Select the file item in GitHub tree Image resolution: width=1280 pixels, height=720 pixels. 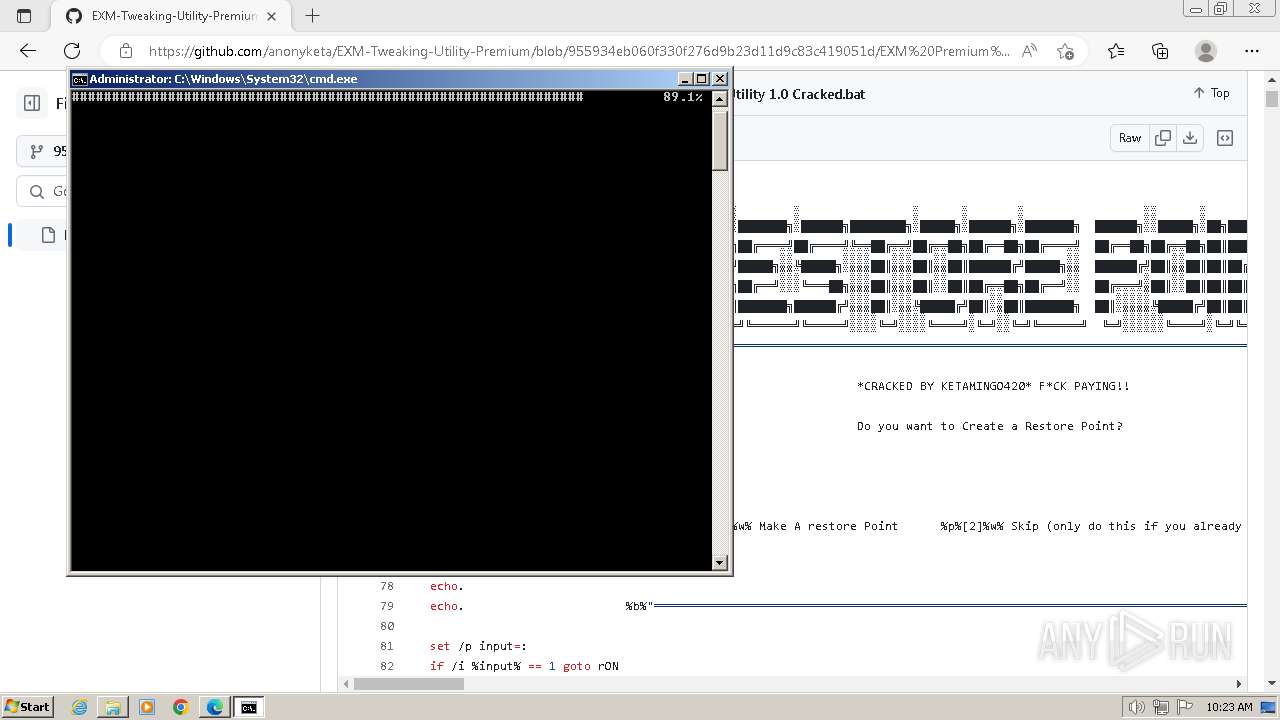coord(43,235)
